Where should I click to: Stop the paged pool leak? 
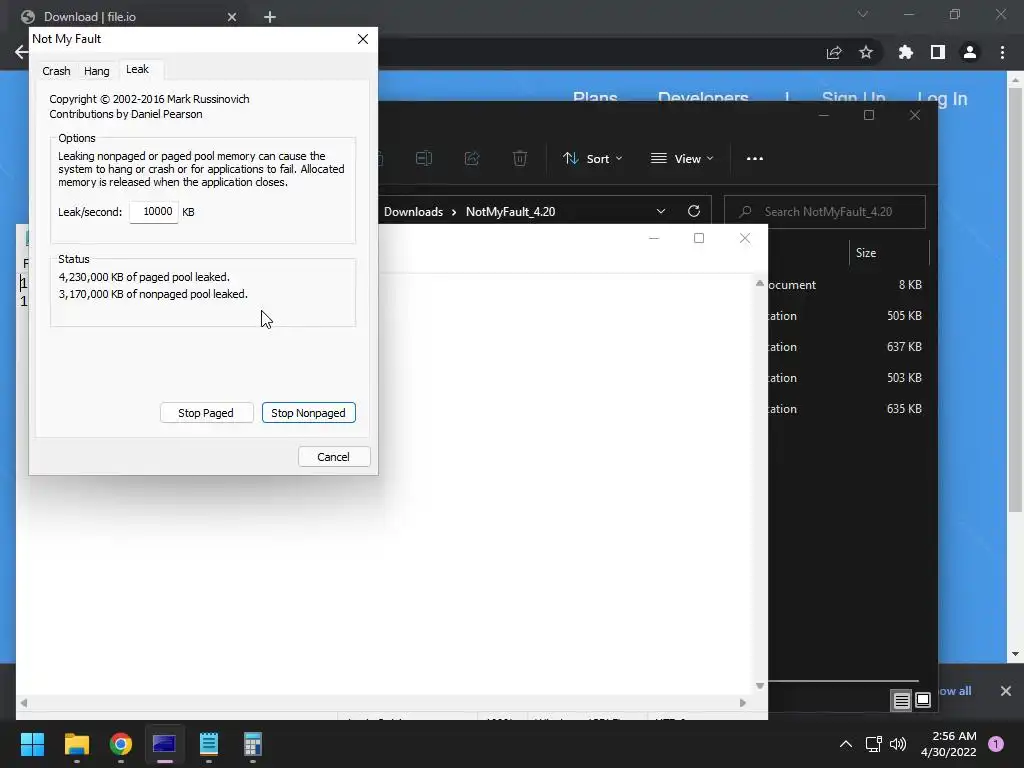click(206, 413)
